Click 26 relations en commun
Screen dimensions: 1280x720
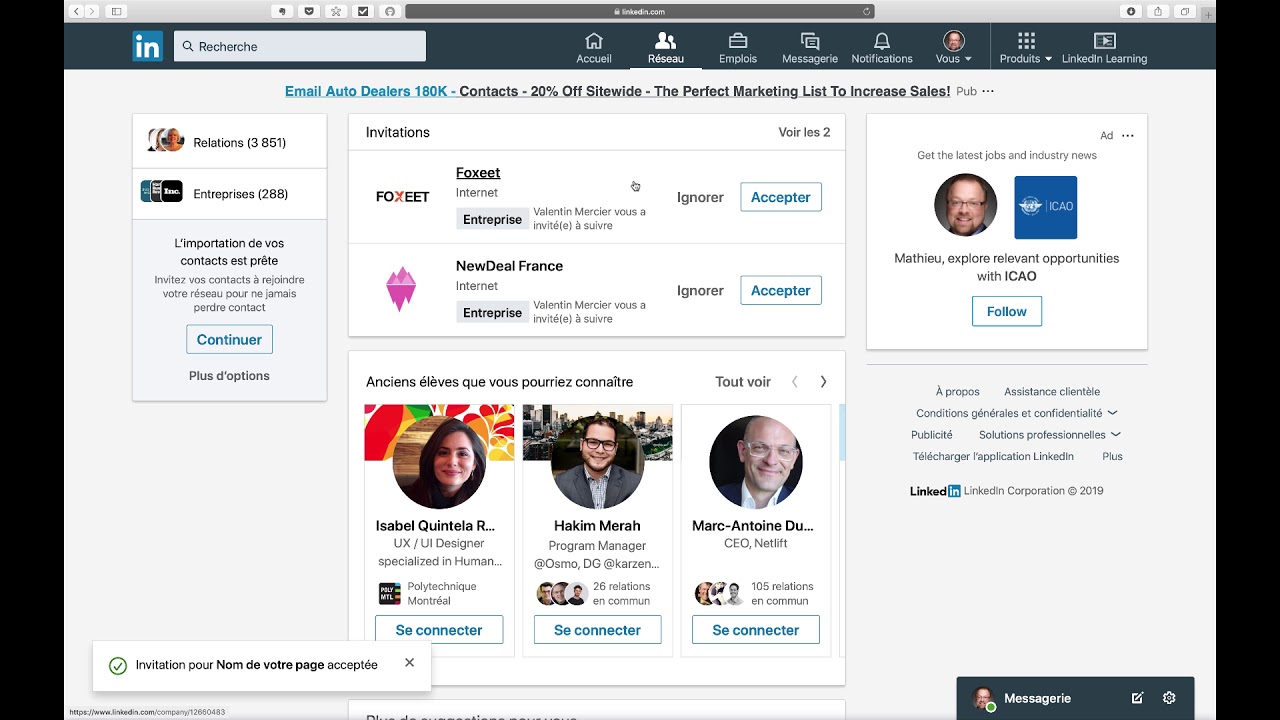[x=621, y=594]
